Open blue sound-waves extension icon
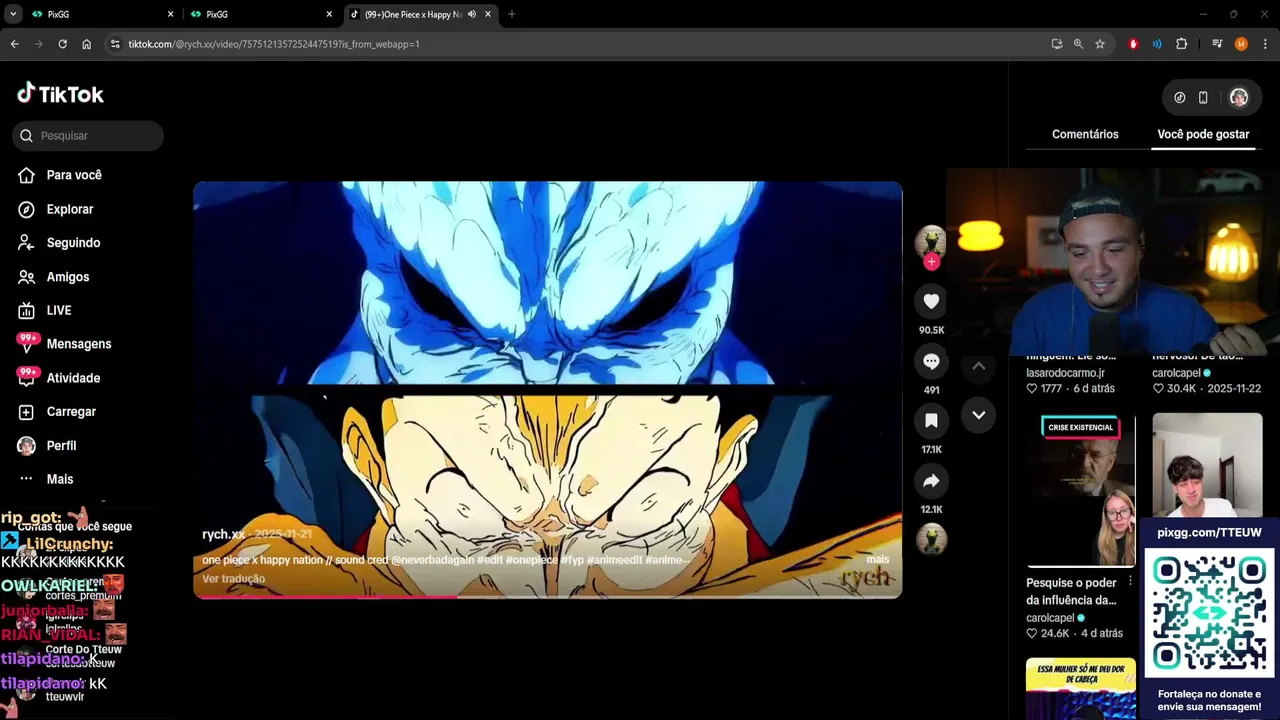 click(1157, 44)
